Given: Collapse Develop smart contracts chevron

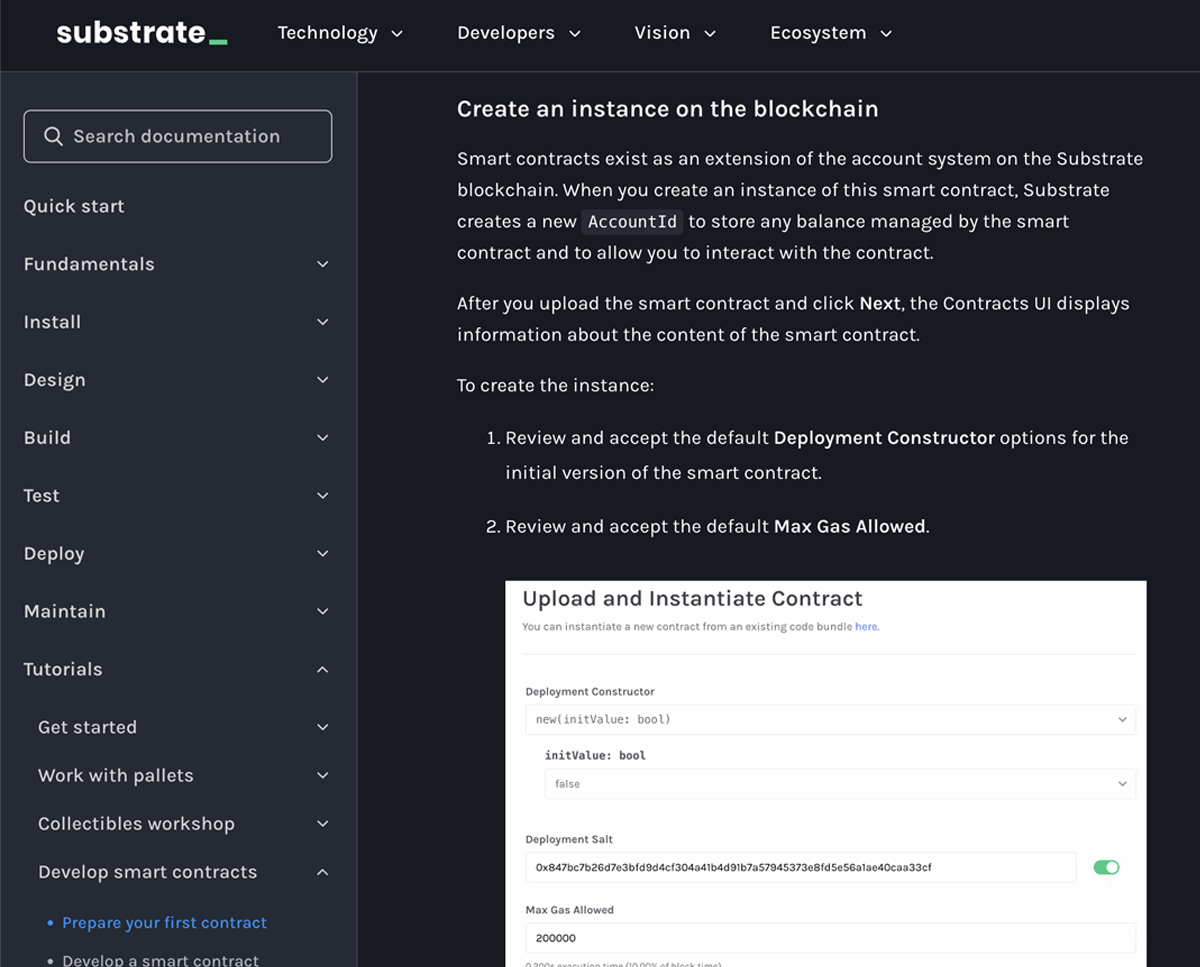Looking at the screenshot, I should [322, 872].
